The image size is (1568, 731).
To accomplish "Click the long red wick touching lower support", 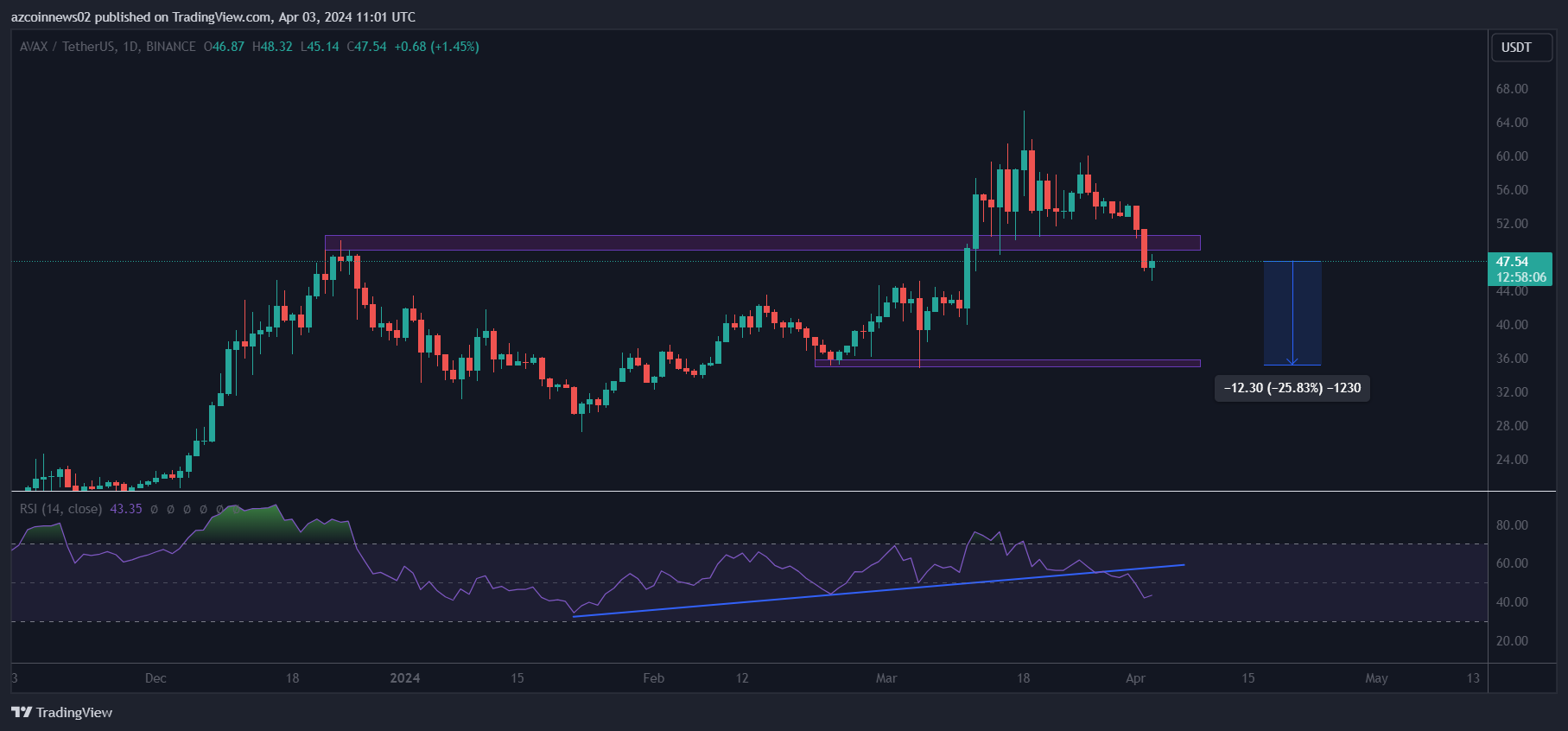I will (920, 346).
